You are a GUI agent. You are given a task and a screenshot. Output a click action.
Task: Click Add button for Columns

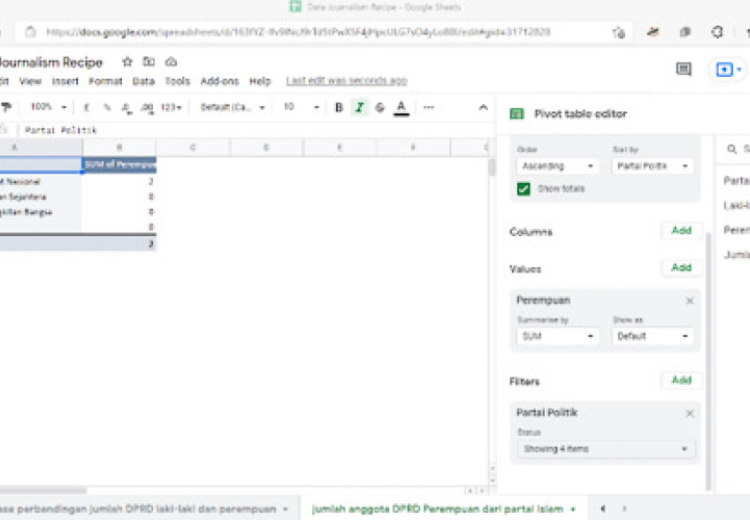[x=681, y=231]
